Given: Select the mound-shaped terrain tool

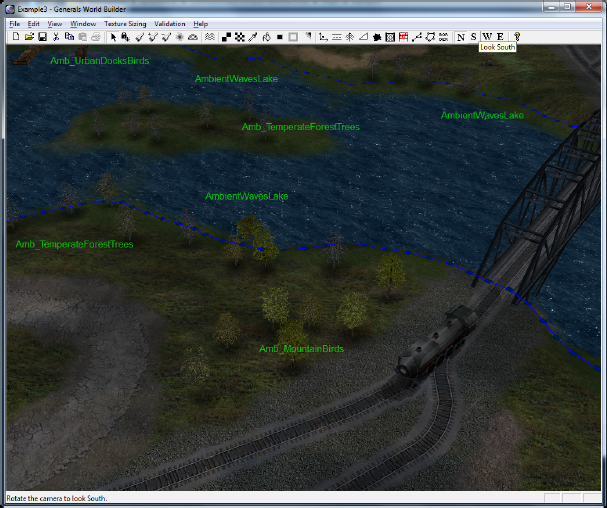Looking at the screenshot, I should (x=193, y=37).
